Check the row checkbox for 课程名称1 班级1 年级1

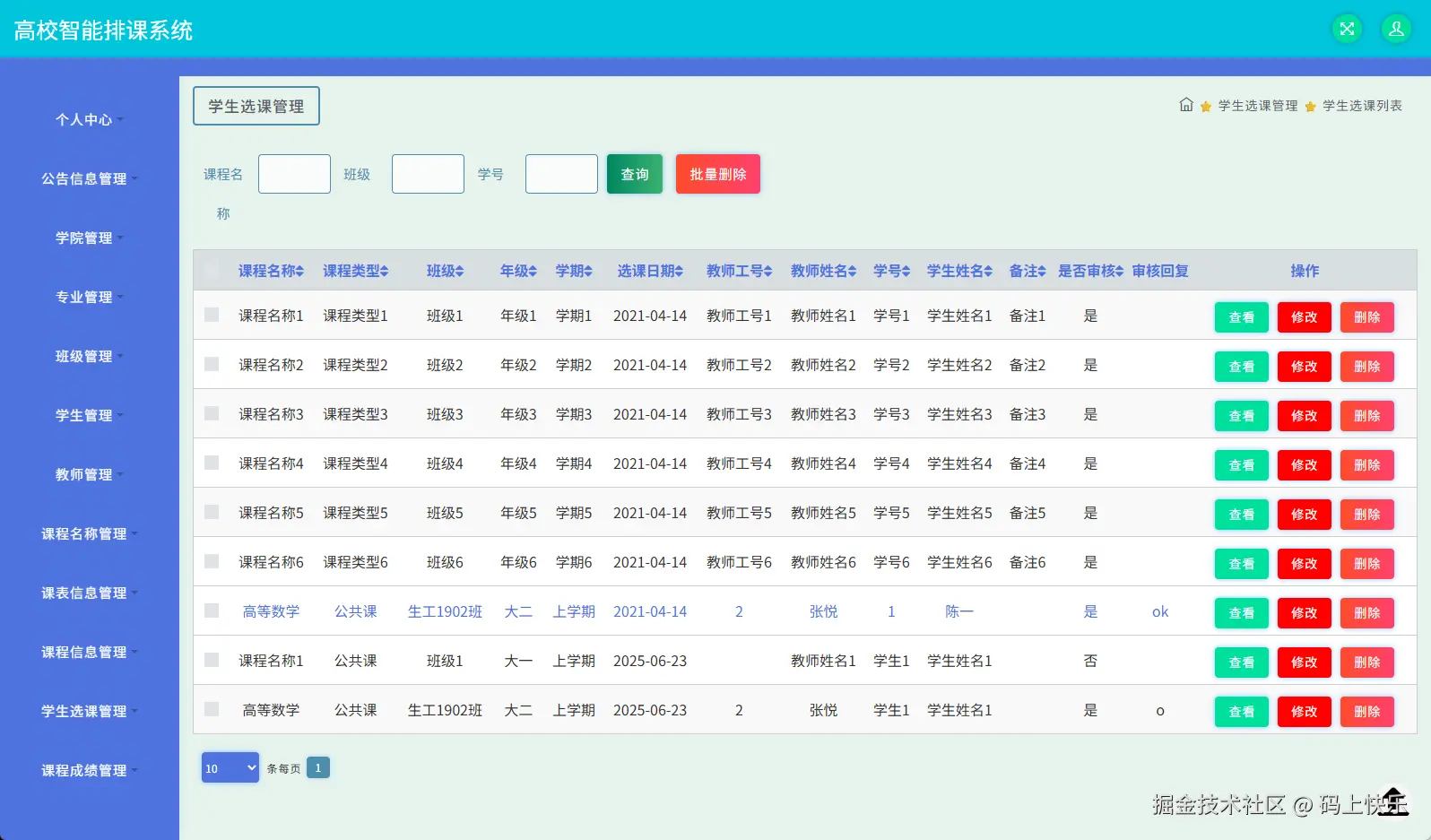[212, 315]
